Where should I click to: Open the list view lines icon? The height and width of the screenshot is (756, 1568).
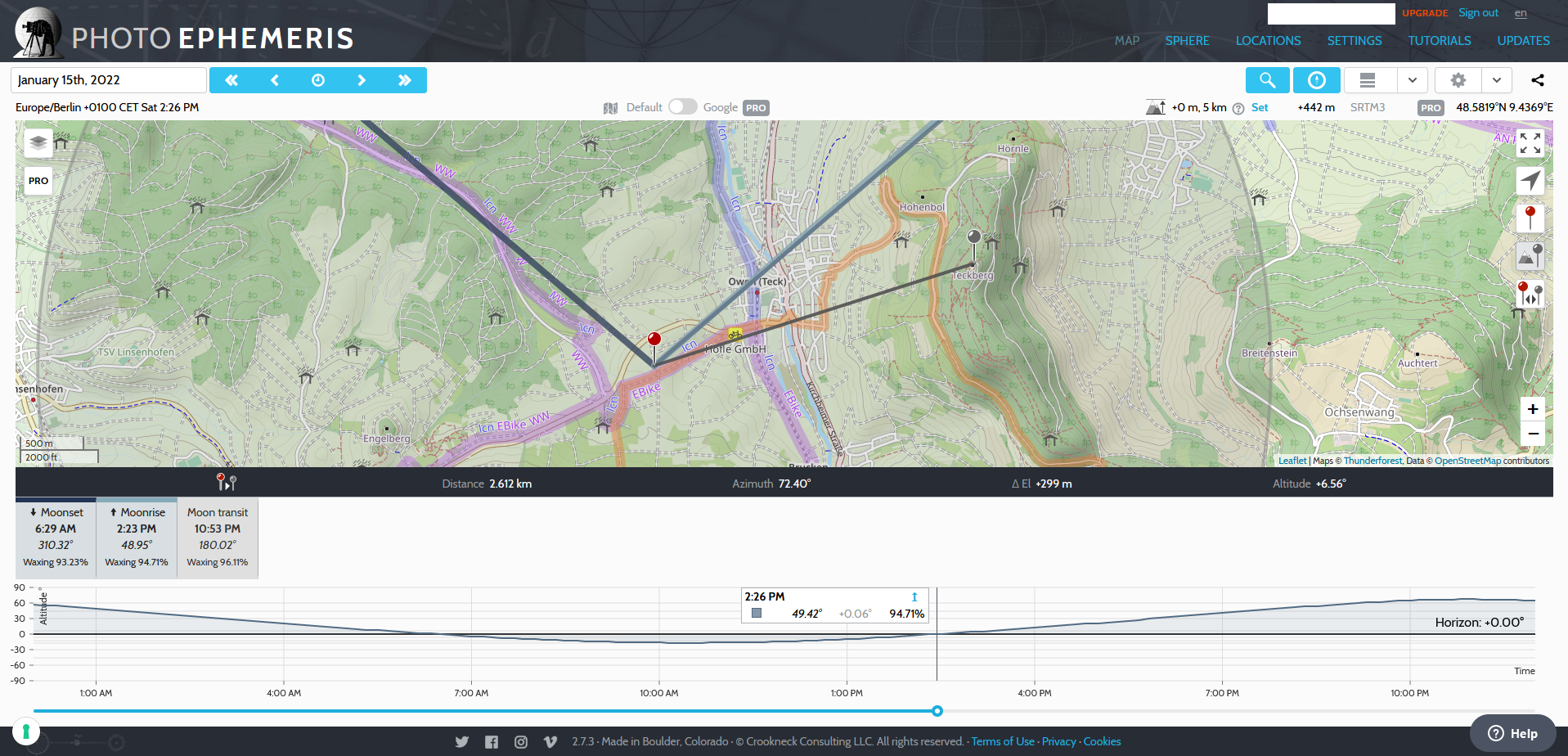tap(1368, 80)
